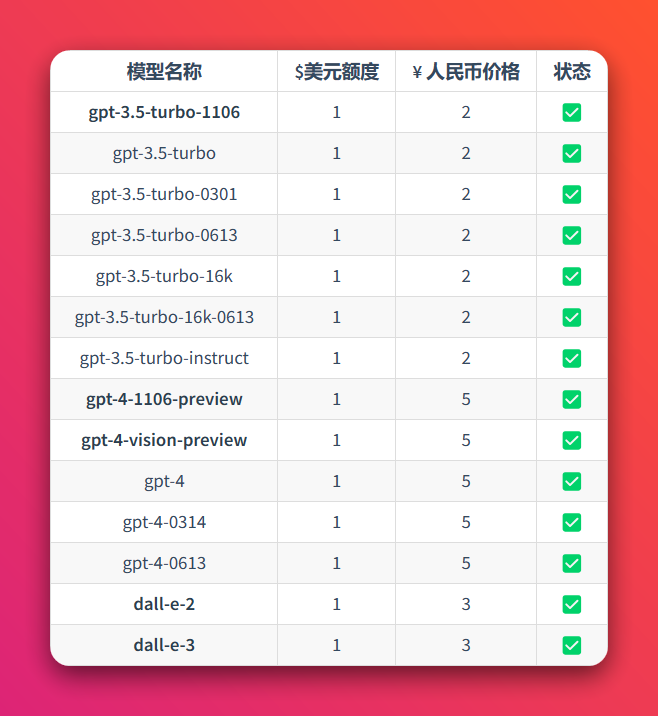Click the status check for gpt-3.5-turbo-instruct
Screen dimensions: 658x716
coord(572,358)
